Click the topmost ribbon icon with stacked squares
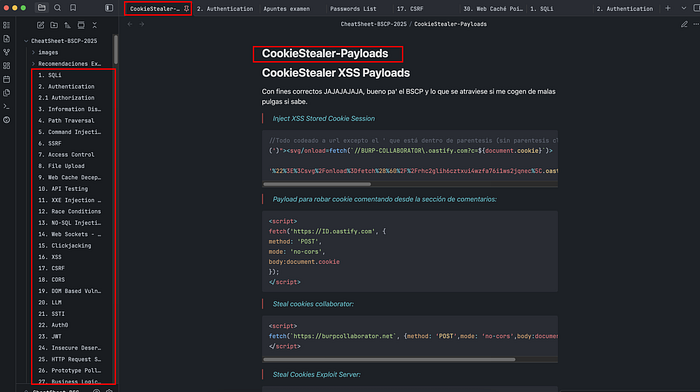Image resolution: width=700 pixels, height=392 pixels. click(7, 25)
